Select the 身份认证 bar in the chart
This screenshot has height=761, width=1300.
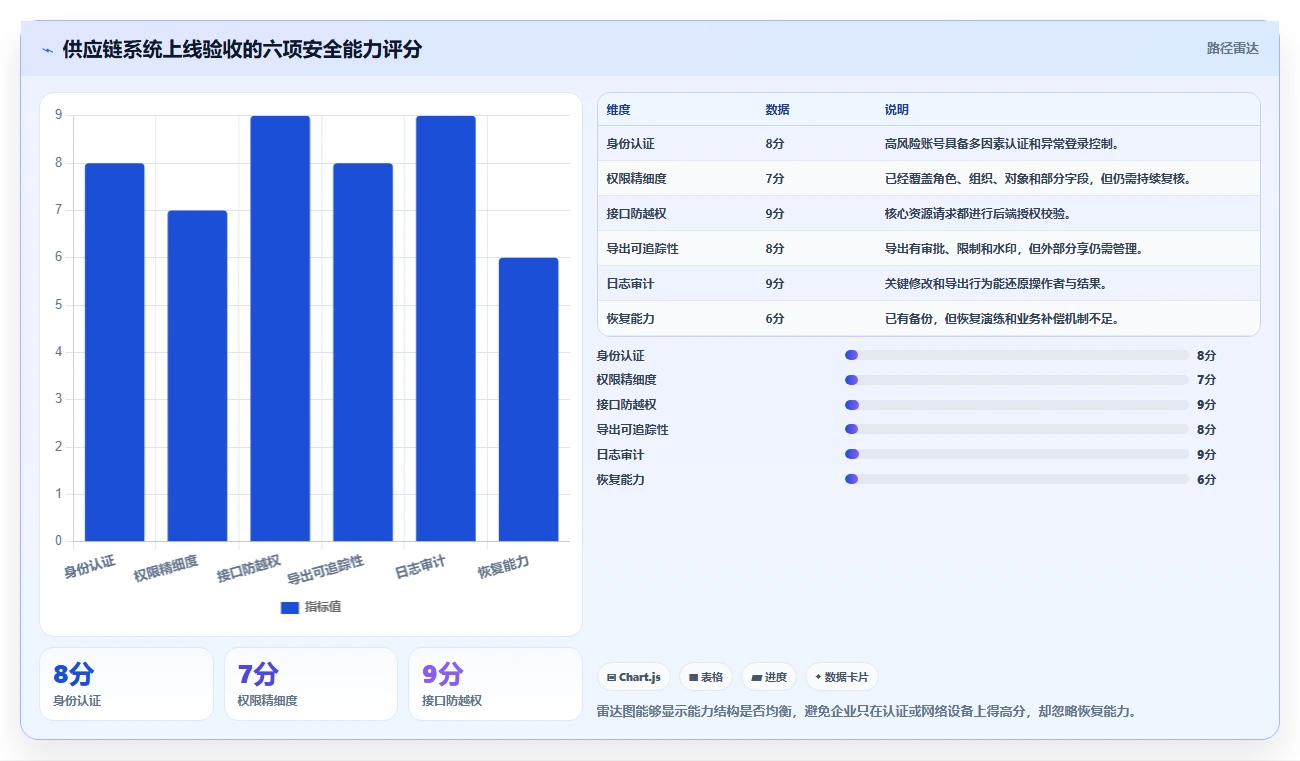click(114, 352)
